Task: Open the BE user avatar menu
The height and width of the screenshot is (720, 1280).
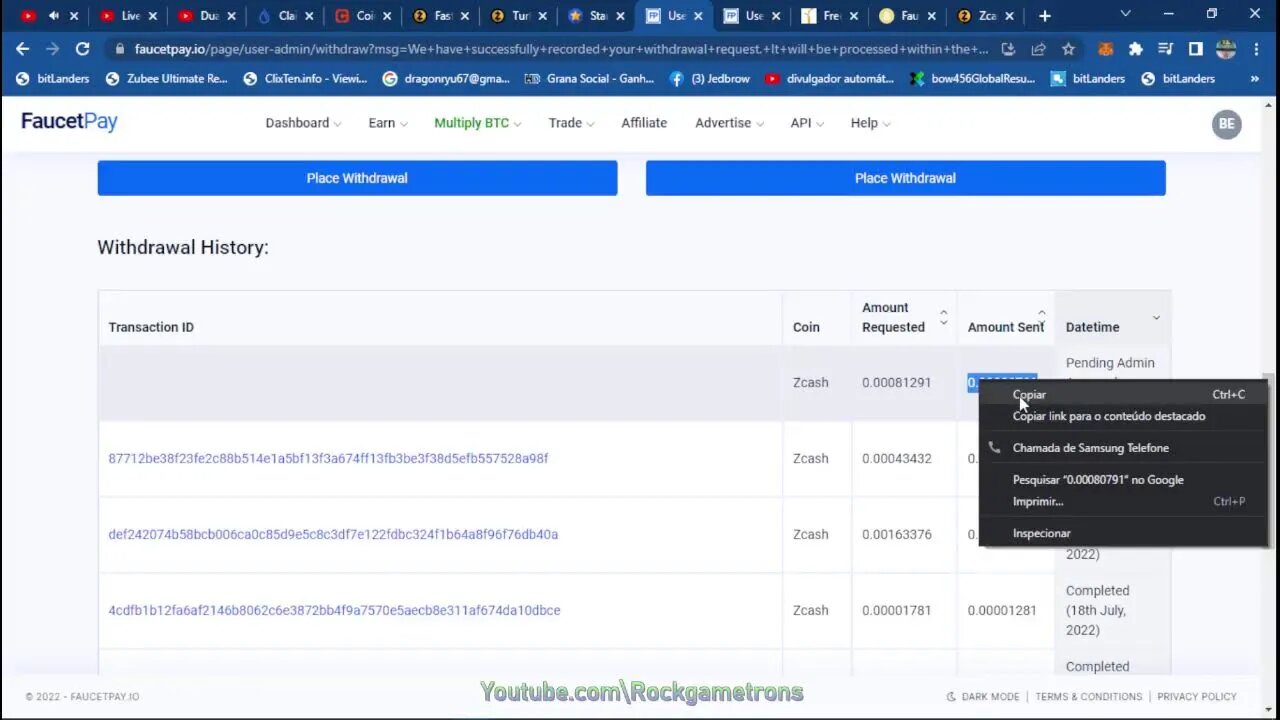Action: point(1226,124)
